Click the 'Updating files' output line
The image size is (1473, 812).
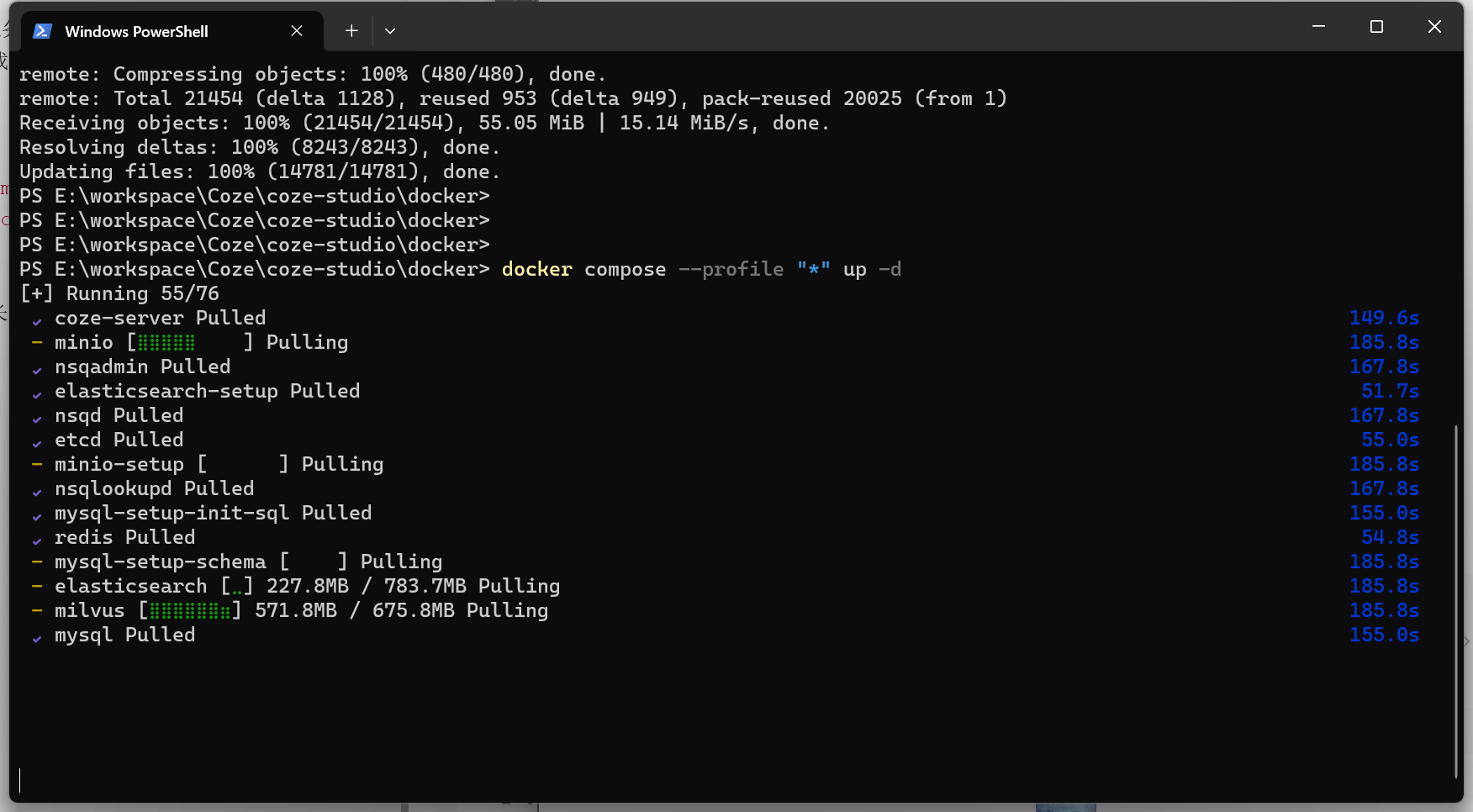(260, 172)
